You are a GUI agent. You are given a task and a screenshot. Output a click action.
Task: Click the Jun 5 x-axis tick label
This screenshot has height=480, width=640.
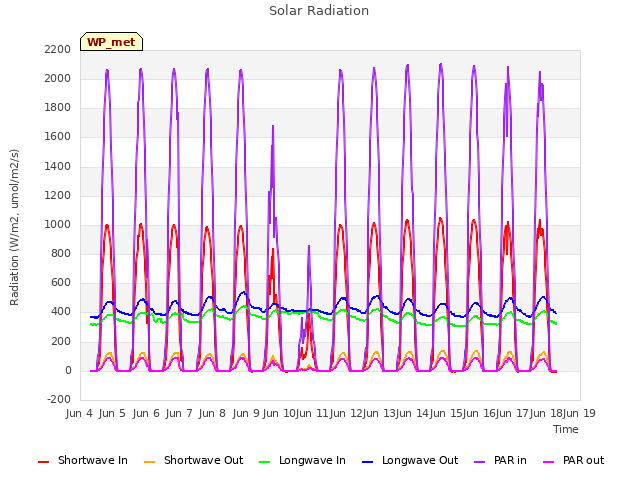pyautogui.click(x=112, y=413)
